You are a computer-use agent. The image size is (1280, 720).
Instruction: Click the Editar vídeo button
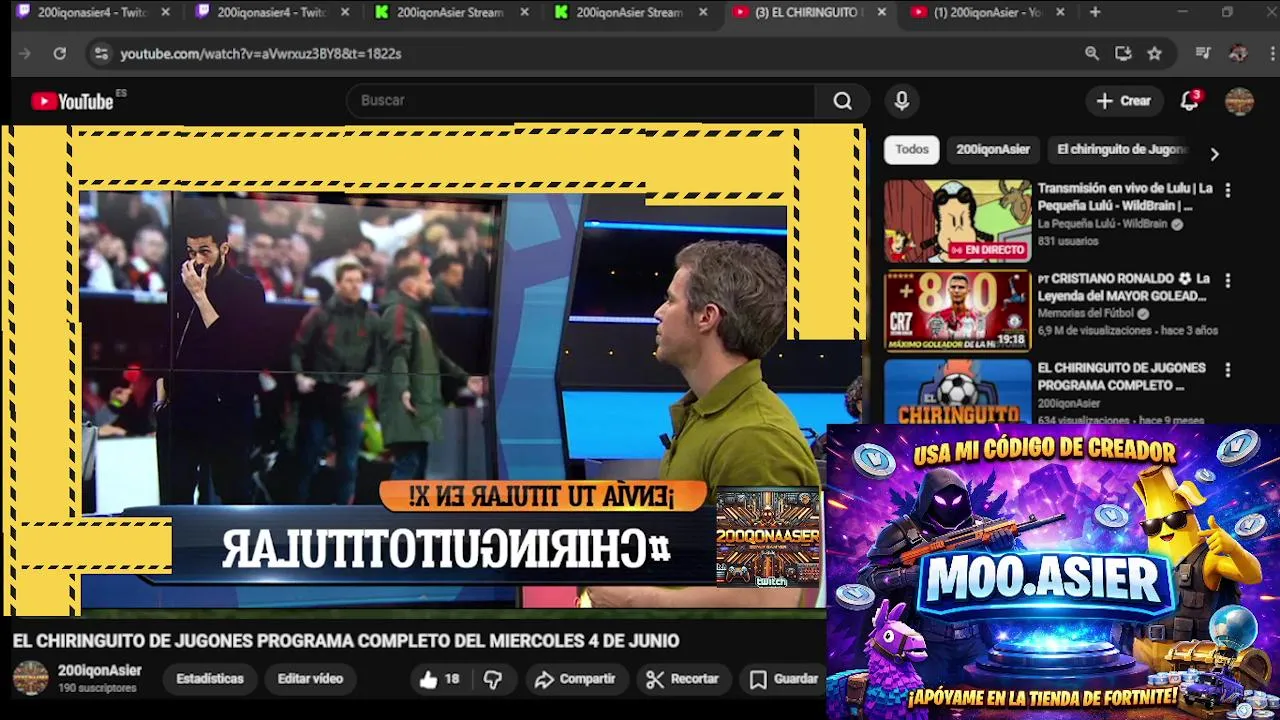[x=310, y=679]
